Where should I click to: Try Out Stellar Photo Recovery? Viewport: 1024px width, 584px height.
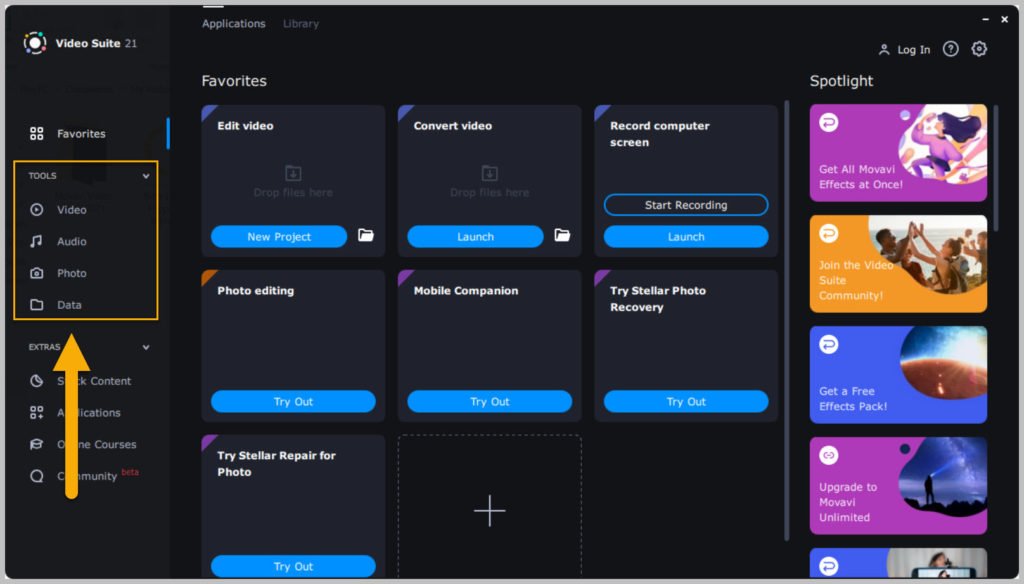pos(686,401)
